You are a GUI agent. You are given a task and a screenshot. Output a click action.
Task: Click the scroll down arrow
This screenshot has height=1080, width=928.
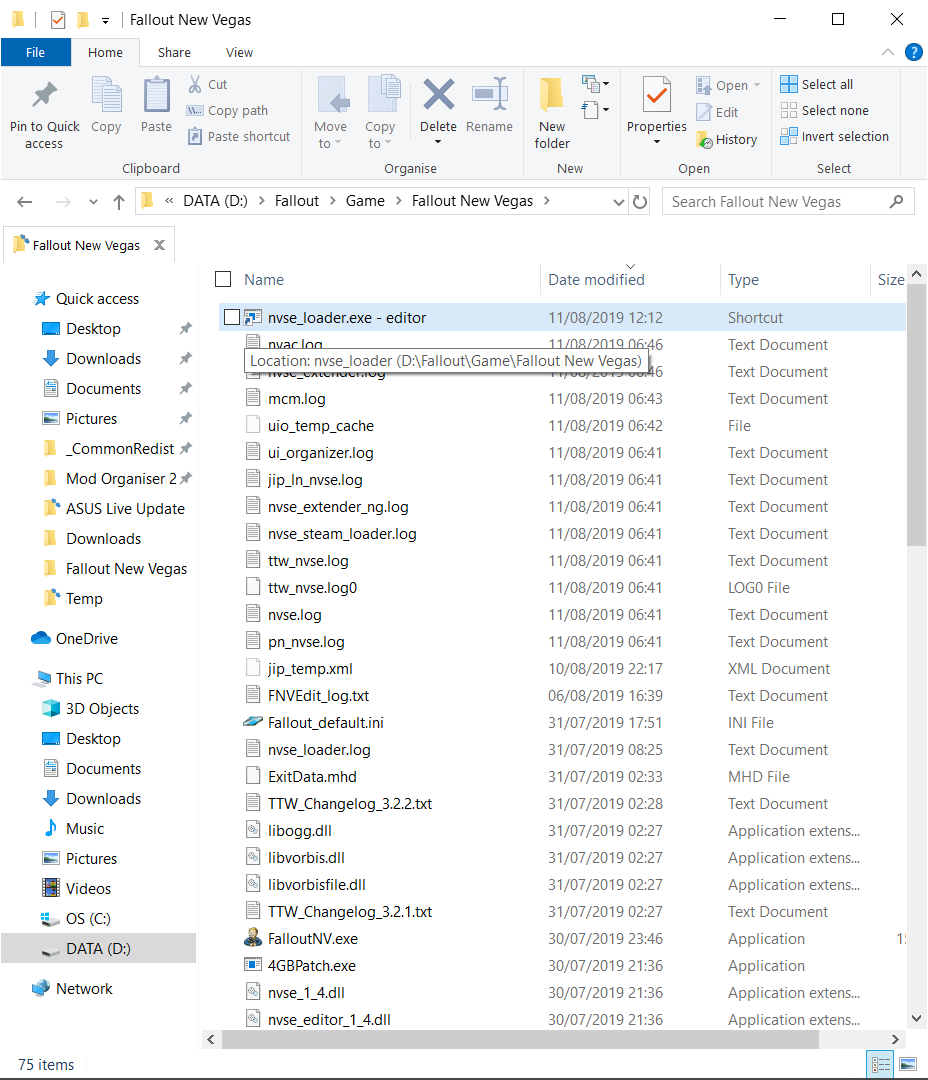click(x=916, y=1019)
